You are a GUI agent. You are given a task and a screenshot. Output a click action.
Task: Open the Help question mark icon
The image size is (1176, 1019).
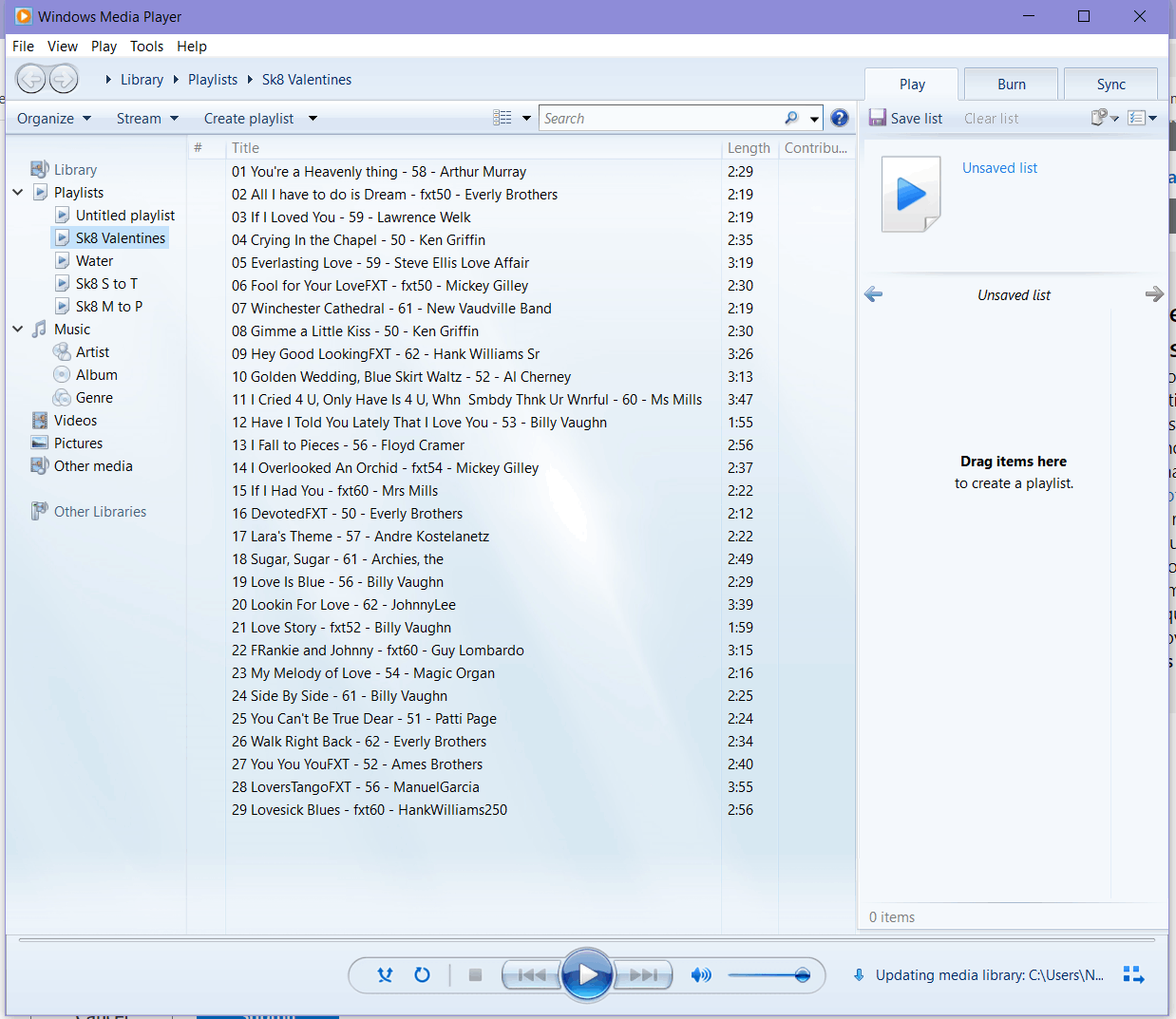[x=840, y=118]
